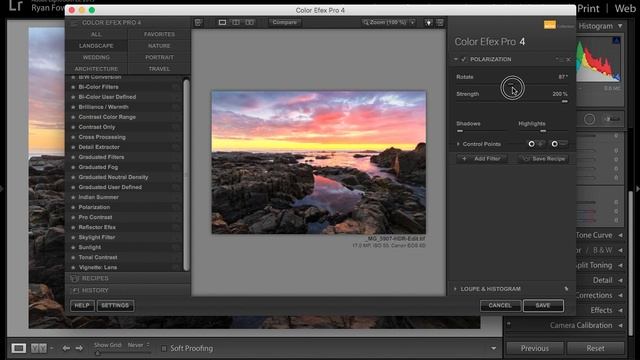
Task: Open Lightroom toolbar options dropdown arrow
Action: pos(493,349)
